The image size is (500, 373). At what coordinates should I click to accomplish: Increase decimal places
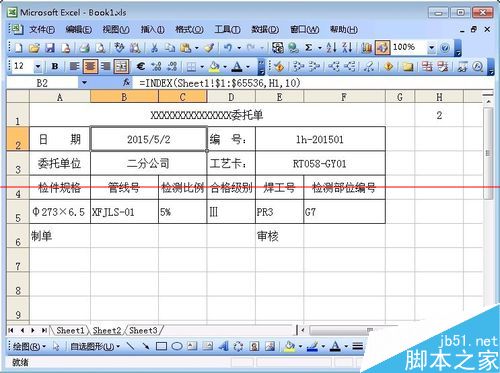coord(156,67)
